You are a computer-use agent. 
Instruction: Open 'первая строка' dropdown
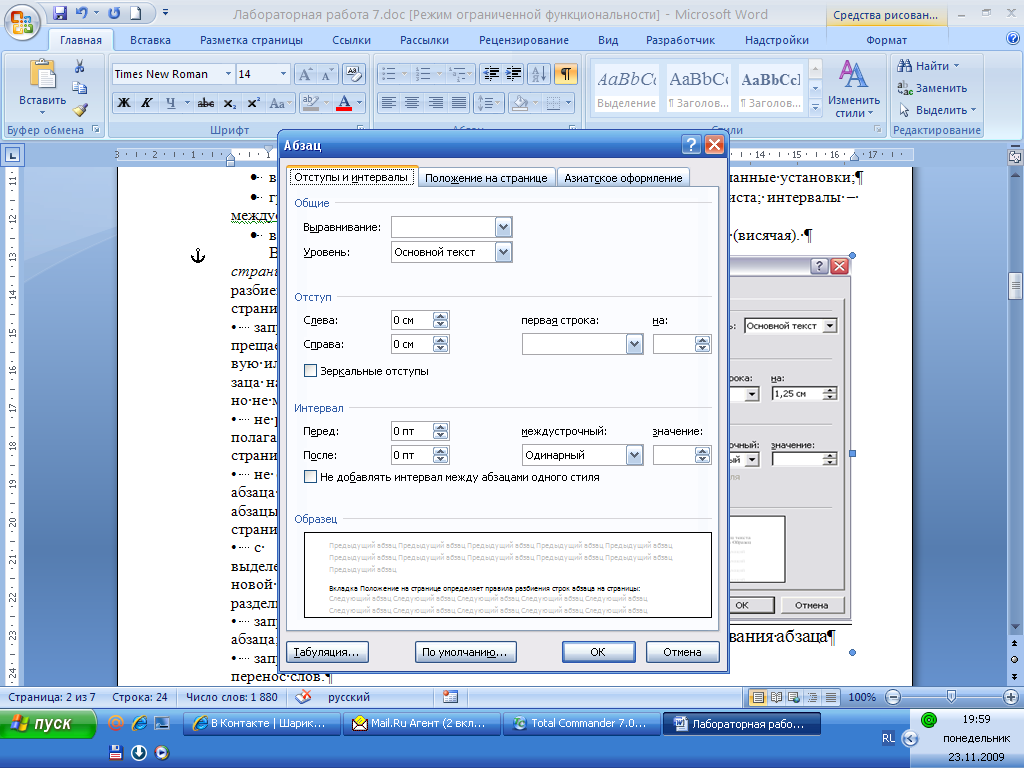634,344
